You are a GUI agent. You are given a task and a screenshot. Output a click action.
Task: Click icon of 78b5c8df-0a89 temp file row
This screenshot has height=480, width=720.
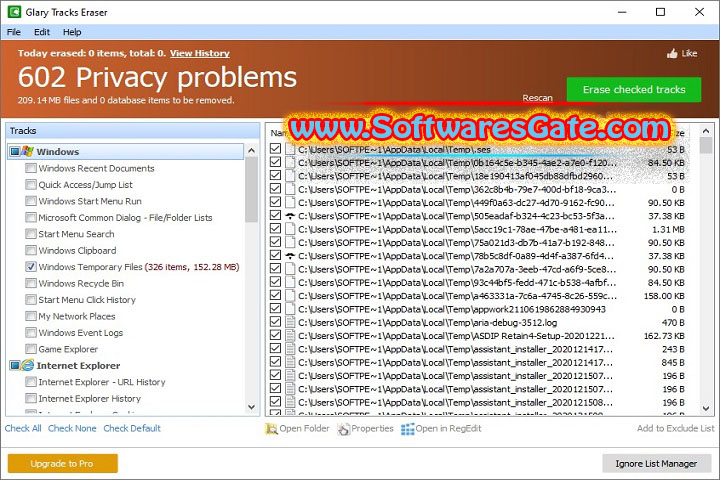point(290,256)
